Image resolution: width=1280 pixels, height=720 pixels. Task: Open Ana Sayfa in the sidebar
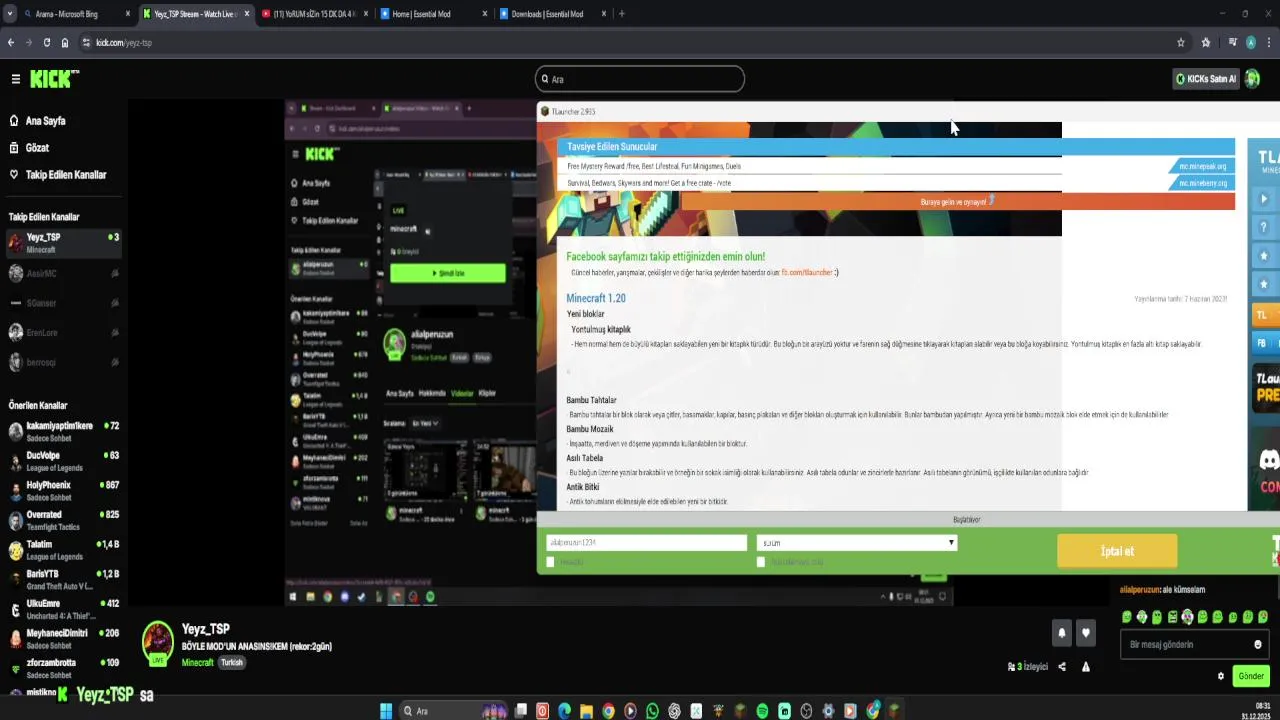[45, 121]
